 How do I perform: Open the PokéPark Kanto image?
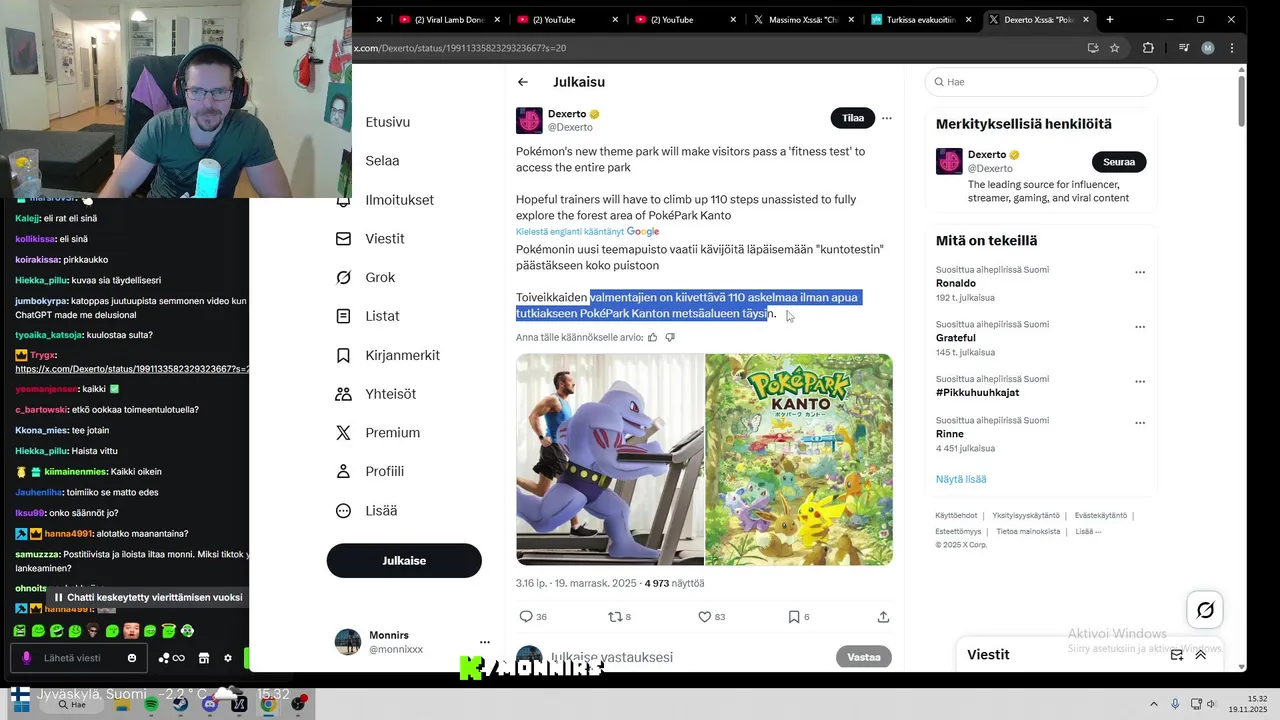pyautogui.click(x=799, y=459)
